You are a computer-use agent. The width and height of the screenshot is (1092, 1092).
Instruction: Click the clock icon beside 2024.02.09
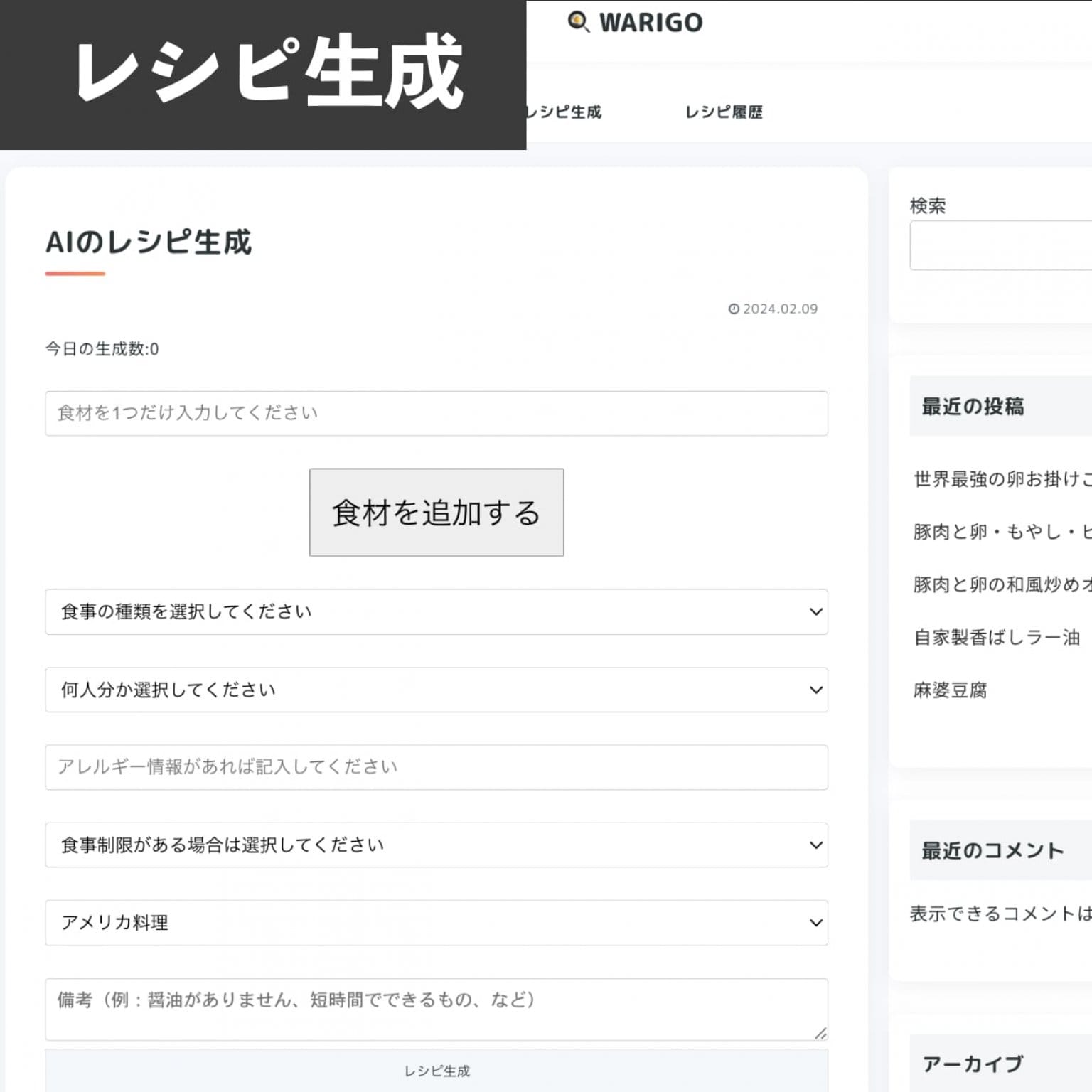point(734,309)
